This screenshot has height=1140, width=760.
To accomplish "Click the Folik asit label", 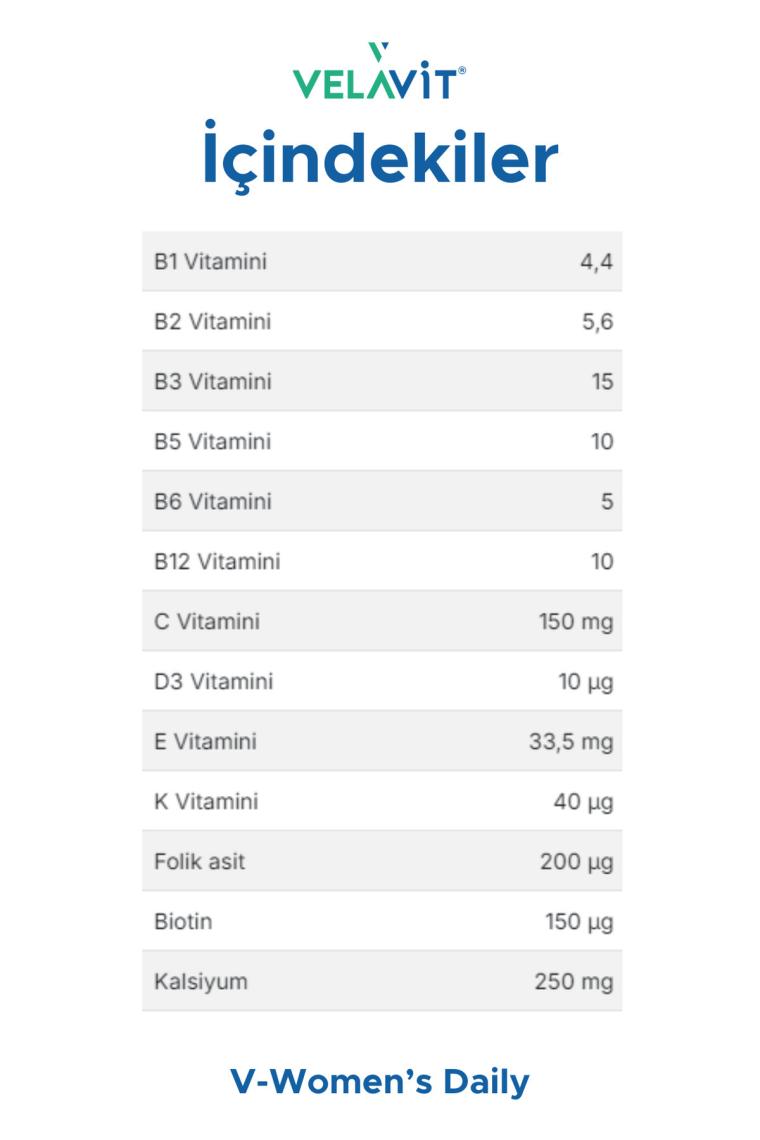I will pyautogui.click(x=199, y=862).
